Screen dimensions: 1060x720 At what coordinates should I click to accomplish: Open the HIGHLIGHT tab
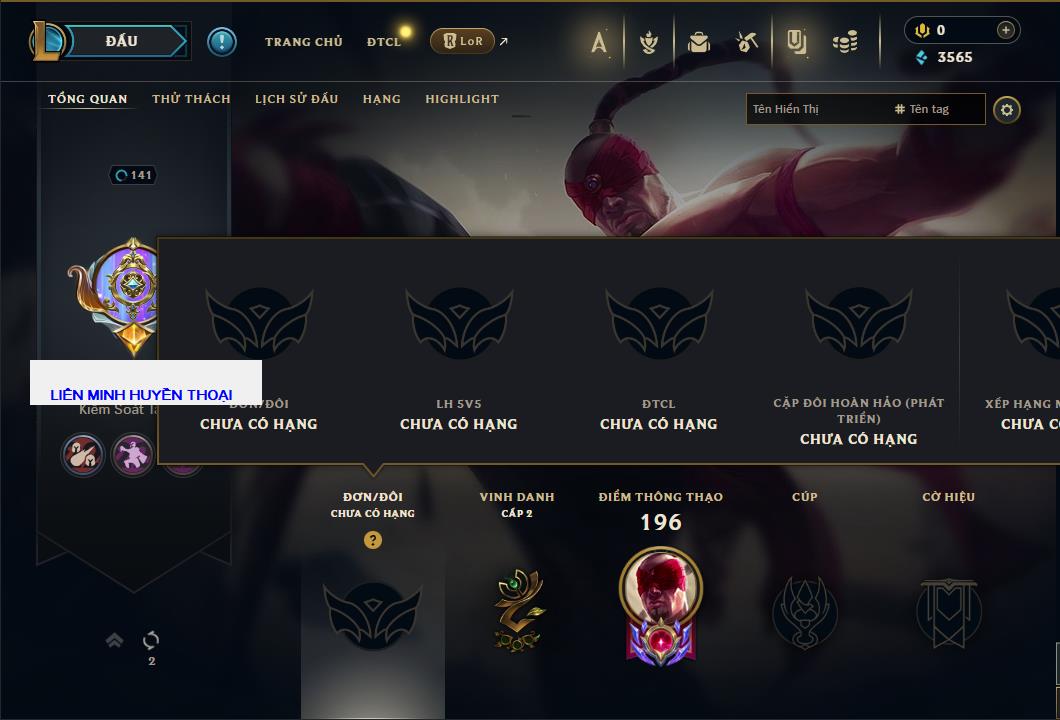point(462,99)
